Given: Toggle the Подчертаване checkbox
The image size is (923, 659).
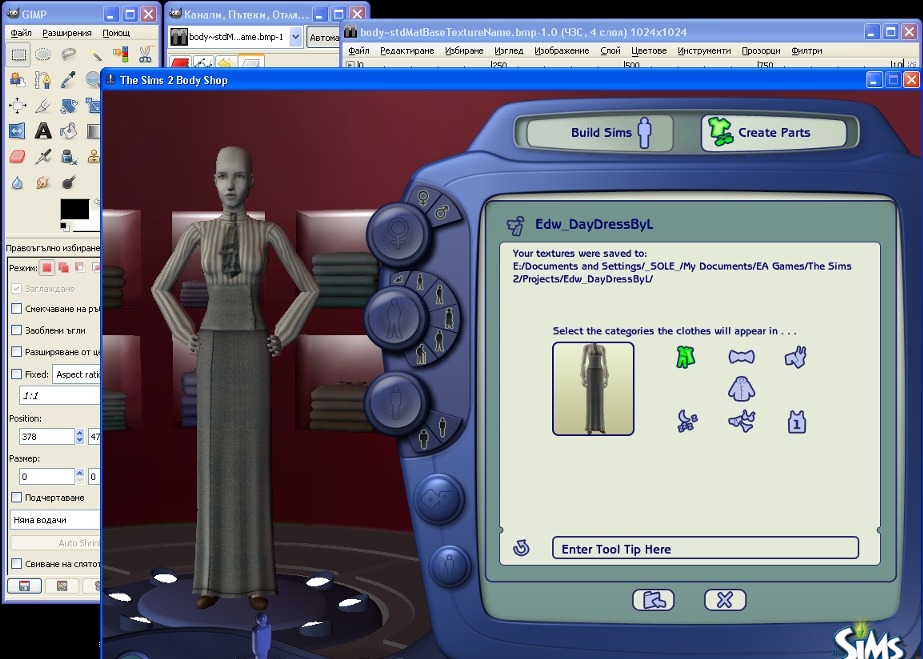Looking at the screenshot, I should pyautogui.click(x=16, y=497).
